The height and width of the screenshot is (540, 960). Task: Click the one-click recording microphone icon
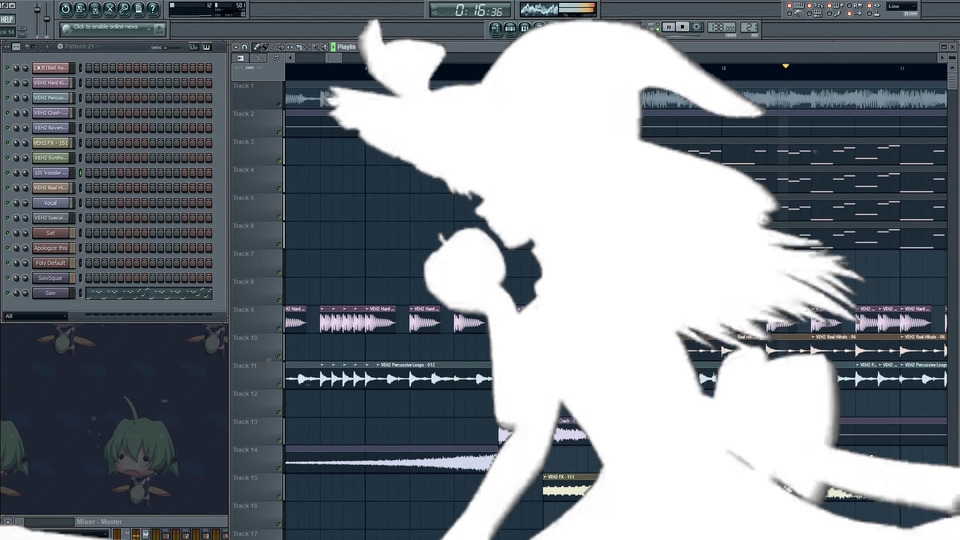124,9
